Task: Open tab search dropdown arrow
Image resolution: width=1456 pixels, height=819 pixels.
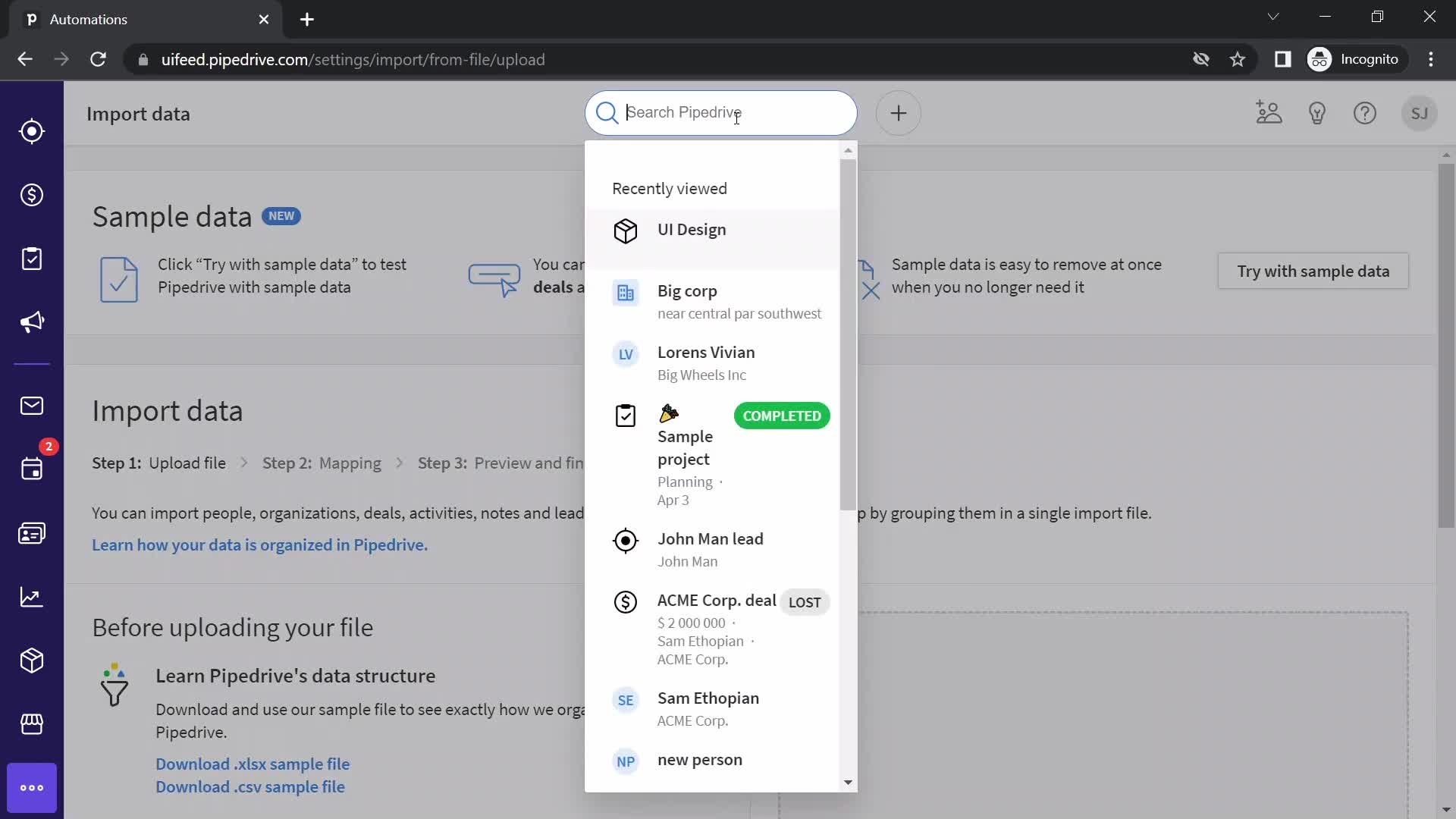Action: tap(1273, 17)
